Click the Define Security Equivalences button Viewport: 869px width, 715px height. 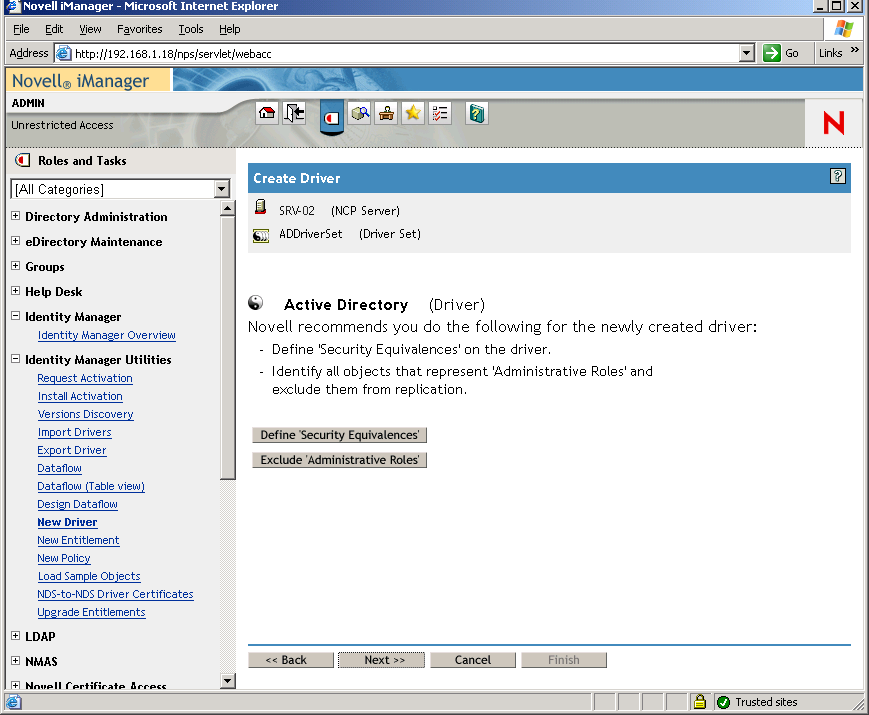coord(339,435)
